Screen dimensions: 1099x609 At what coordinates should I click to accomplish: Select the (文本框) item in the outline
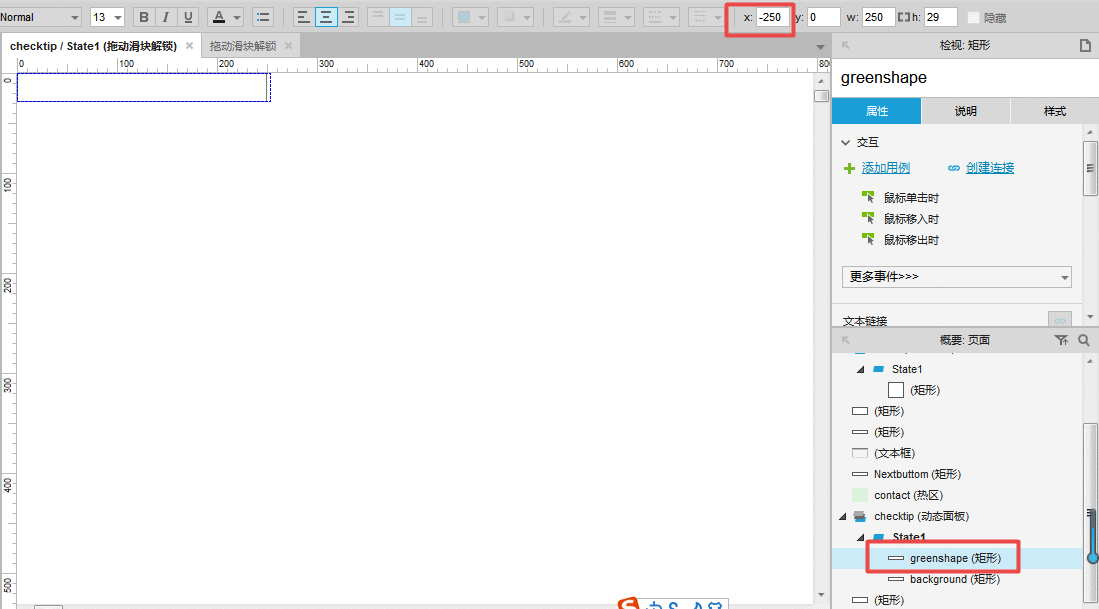coord(894,453)
